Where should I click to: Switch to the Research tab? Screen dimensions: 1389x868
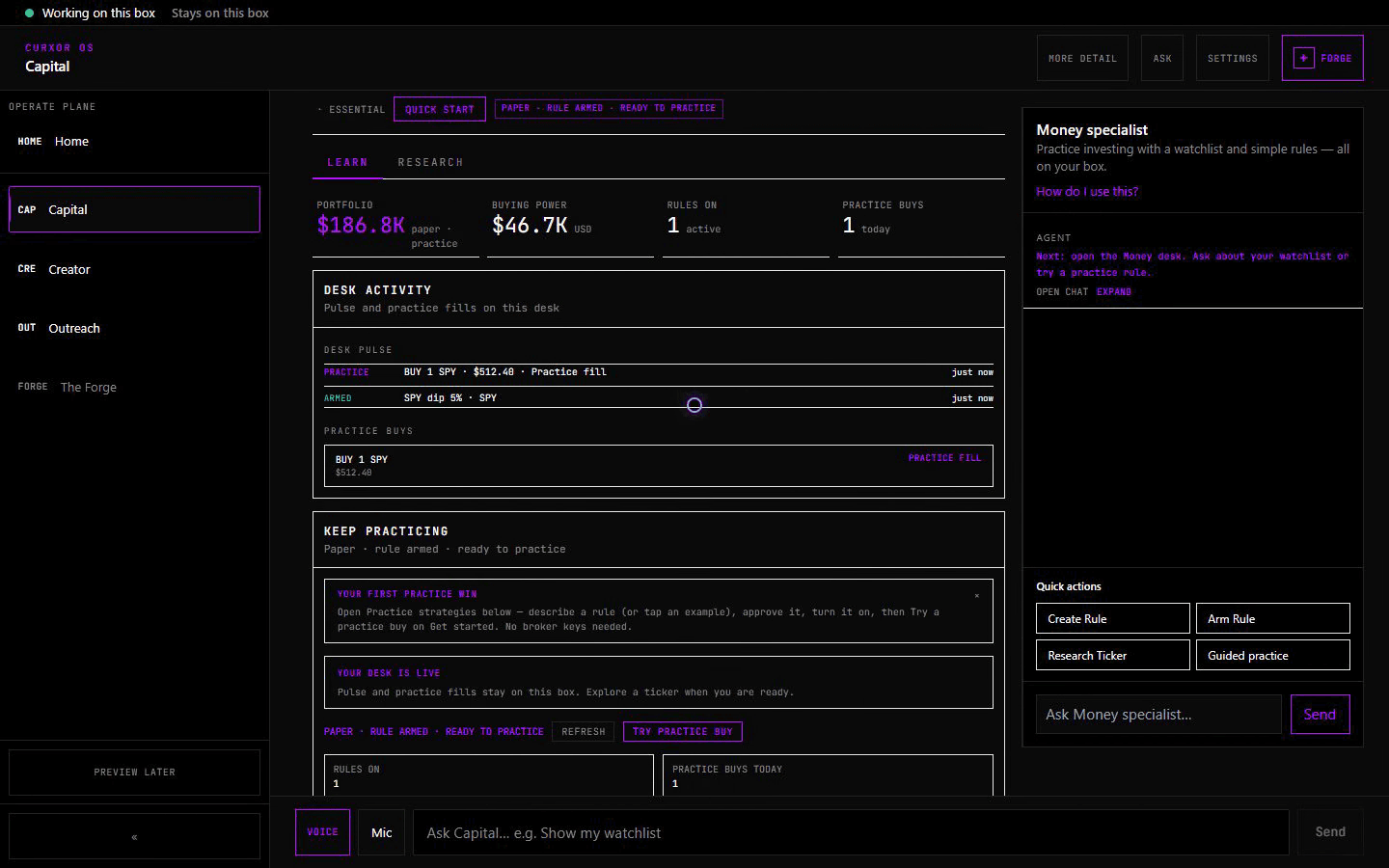click(x=430, y=162)
